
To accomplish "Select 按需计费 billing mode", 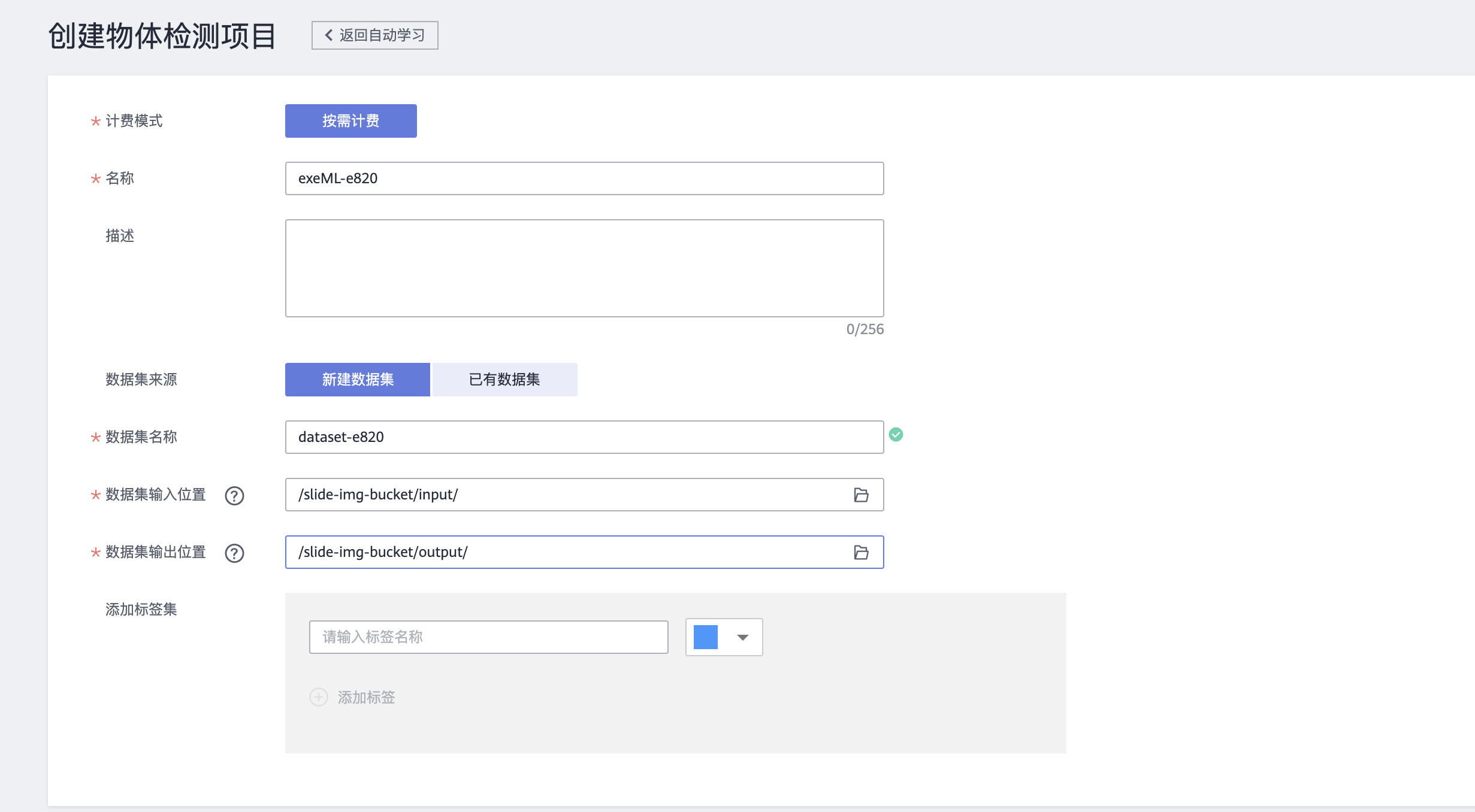I will pos(350,121).
